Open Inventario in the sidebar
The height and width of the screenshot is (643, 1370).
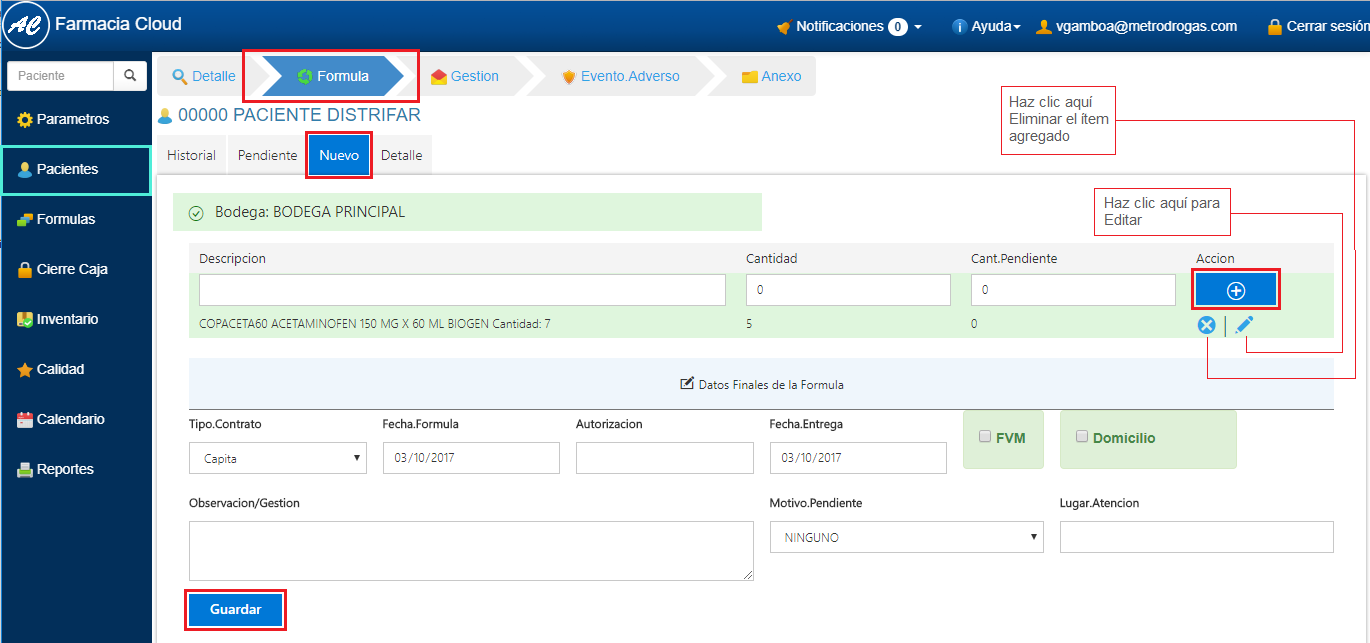67,319
